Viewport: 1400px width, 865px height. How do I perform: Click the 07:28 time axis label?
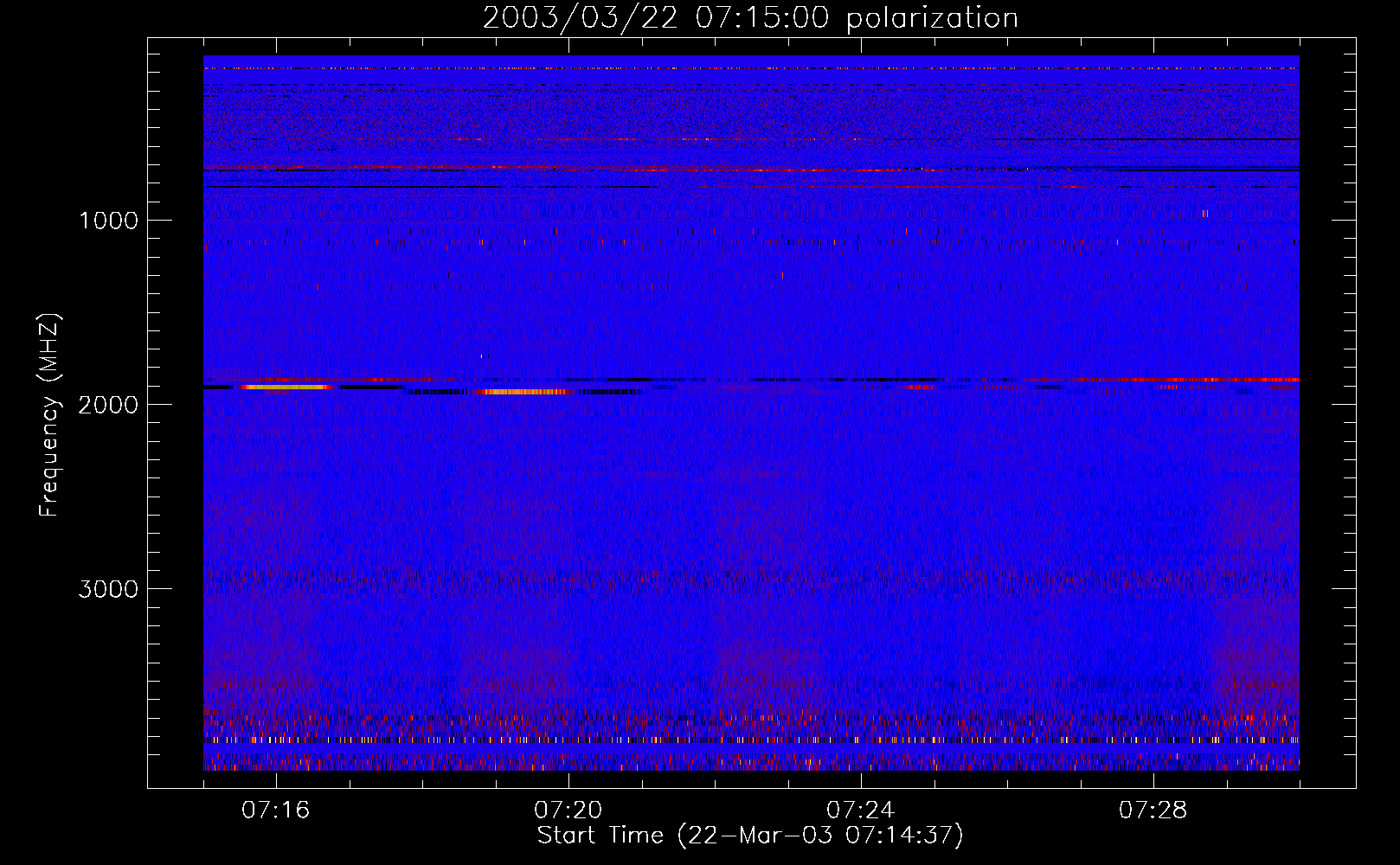tap(1153, 811)
